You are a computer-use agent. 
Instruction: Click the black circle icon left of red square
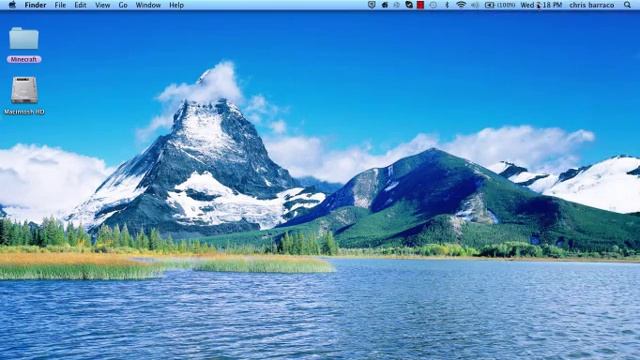click(x=409, y=5)
